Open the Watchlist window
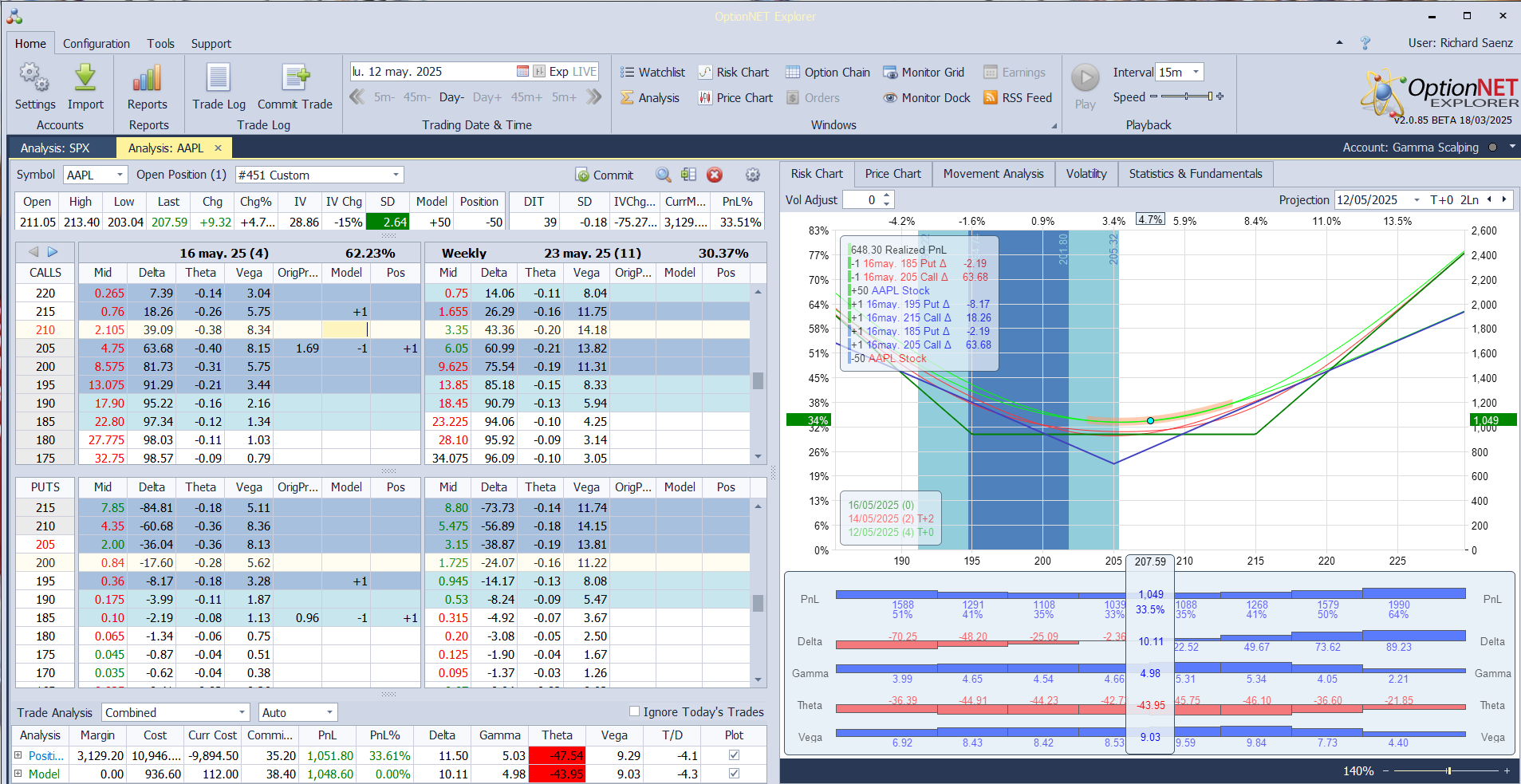The width and height of the screenshot is (1521, 784). pos(652,72)
